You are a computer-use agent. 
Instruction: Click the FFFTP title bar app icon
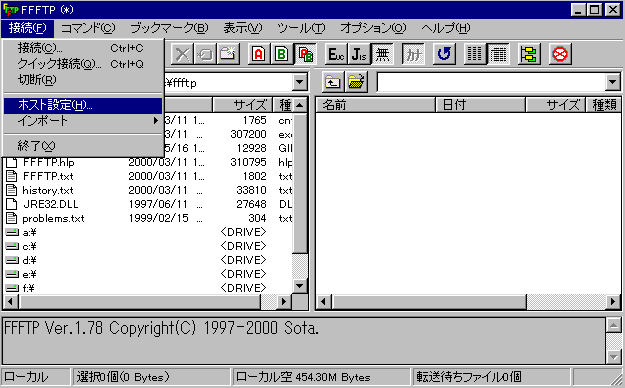click(10, 10)
